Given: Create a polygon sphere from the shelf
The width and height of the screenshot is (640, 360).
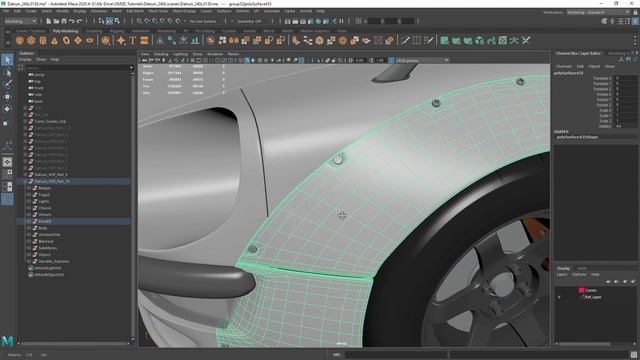Looking at the screenshot, I should 20,40.
